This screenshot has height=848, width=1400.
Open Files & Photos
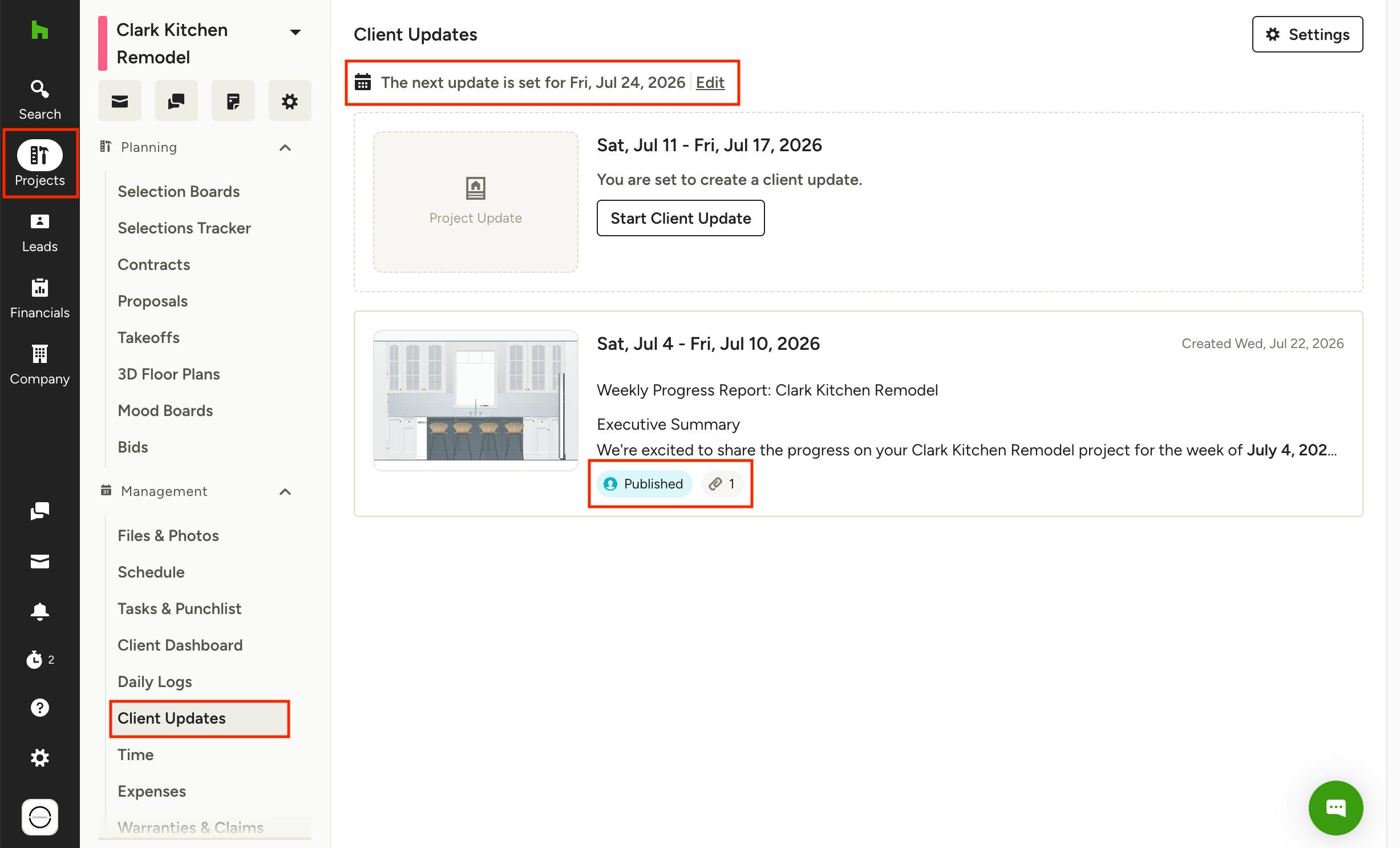tap(168, 536)
